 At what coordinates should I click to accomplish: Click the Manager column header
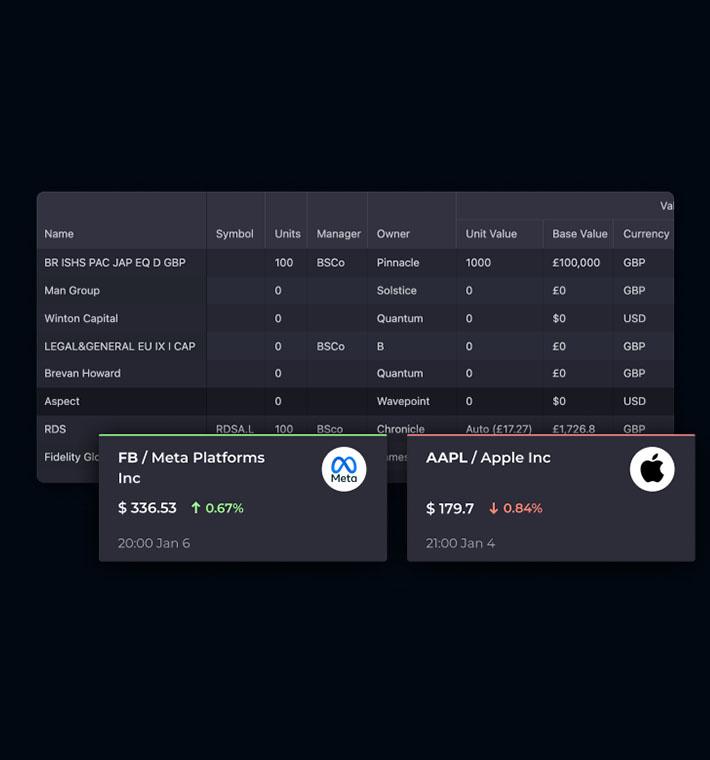click(338, 234)
